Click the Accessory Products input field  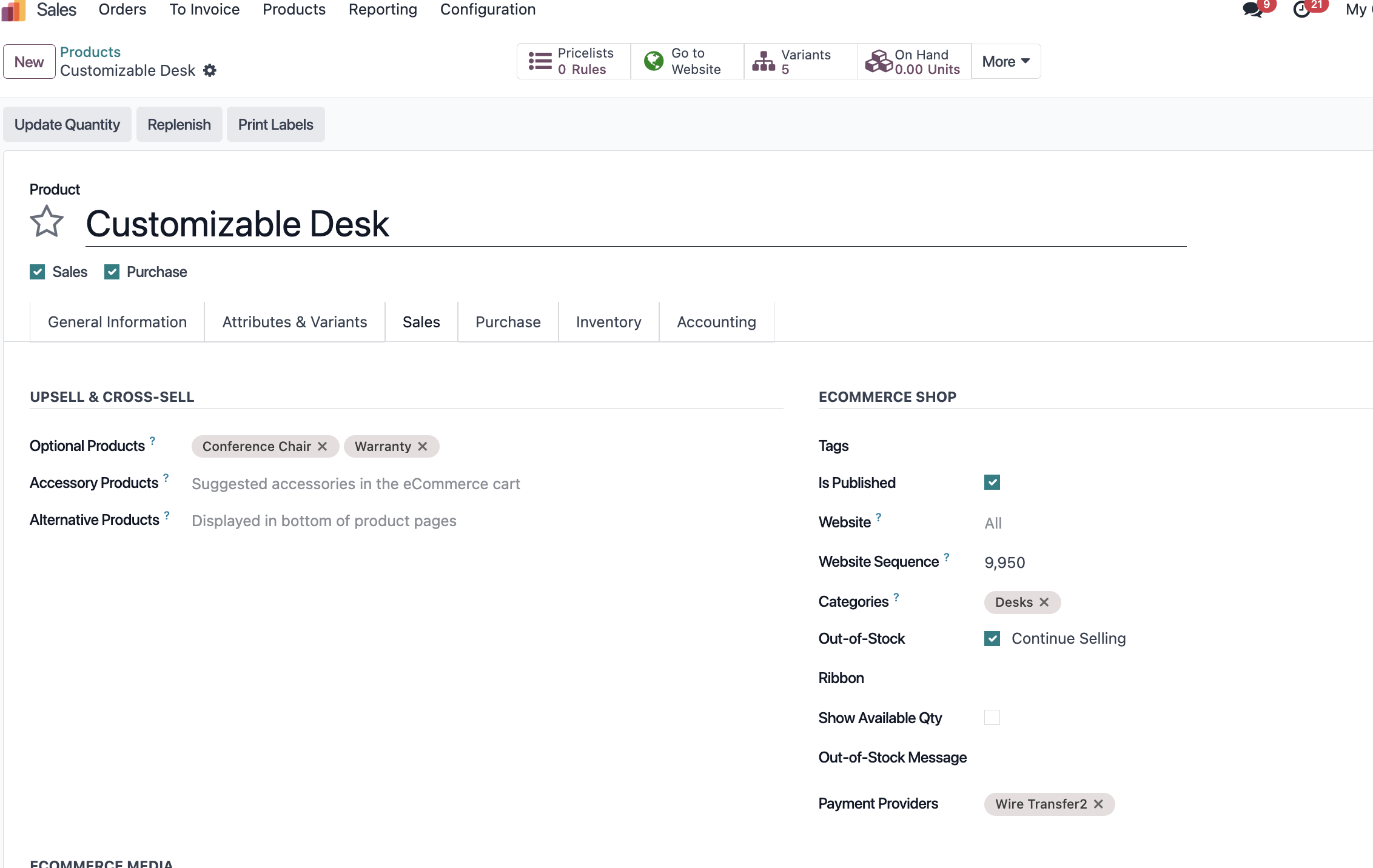[487, 484]
